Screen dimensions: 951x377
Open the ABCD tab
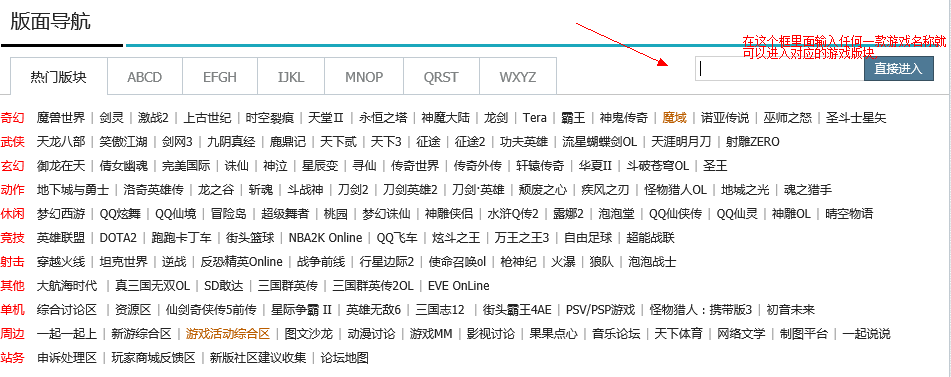click(145, 77)
